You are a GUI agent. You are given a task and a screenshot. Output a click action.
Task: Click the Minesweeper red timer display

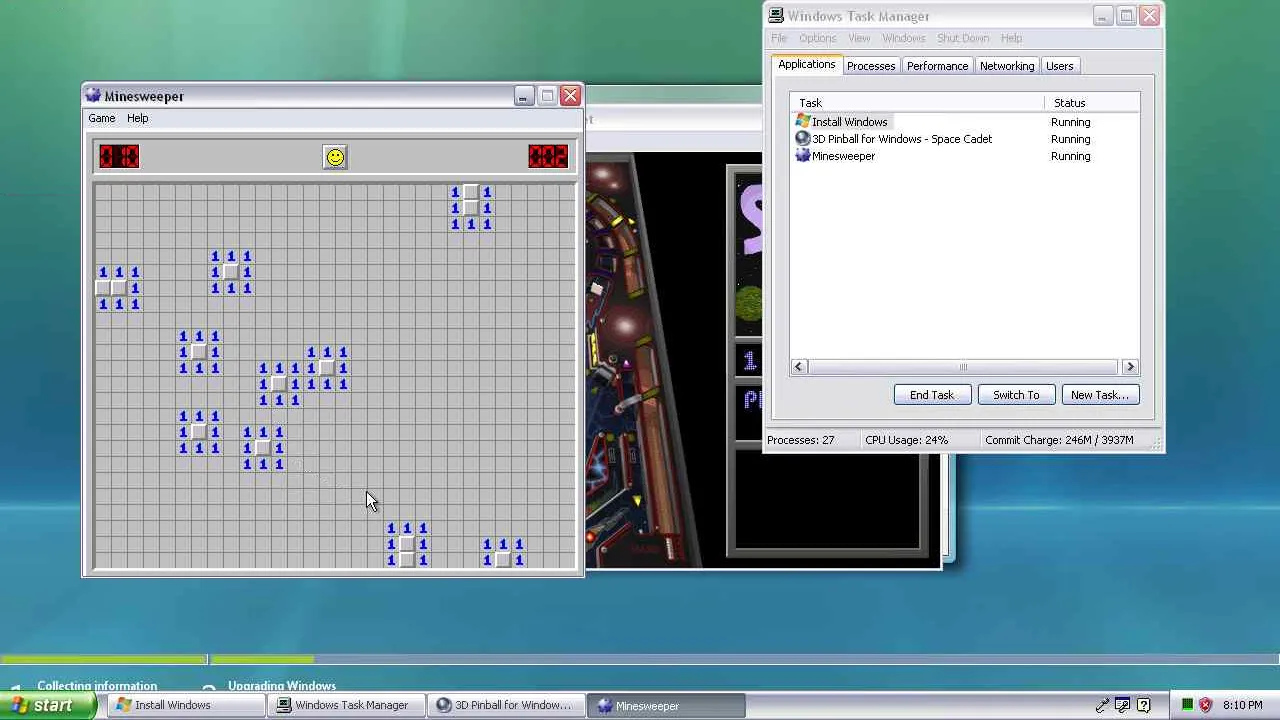(x=548, y=157)
